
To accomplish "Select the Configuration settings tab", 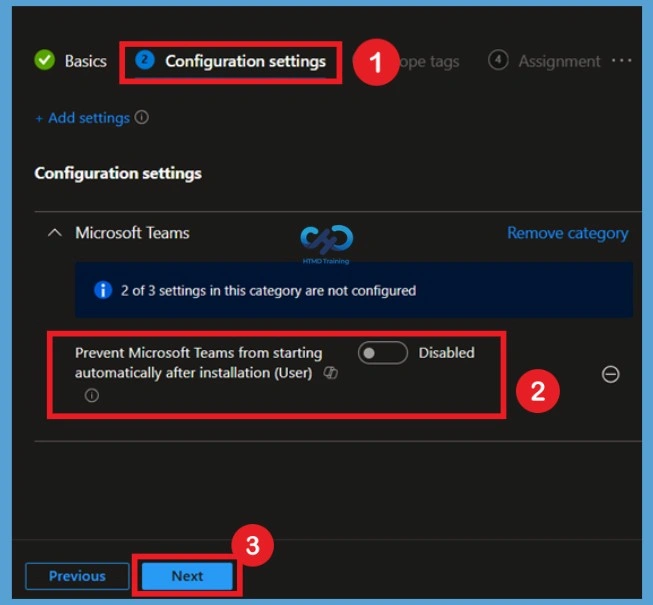I will (x=231, y=61).
